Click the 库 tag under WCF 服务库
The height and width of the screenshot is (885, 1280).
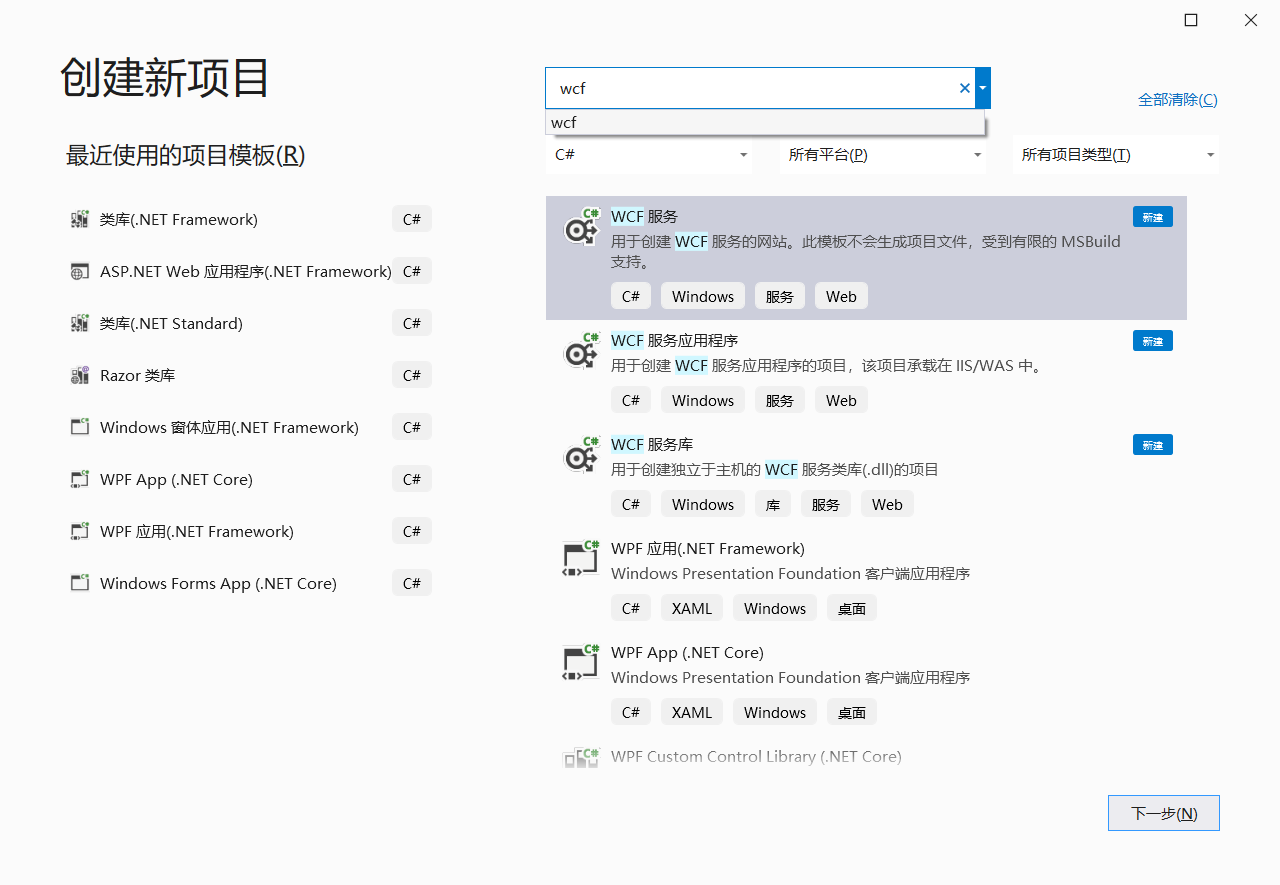coord(773,504)
